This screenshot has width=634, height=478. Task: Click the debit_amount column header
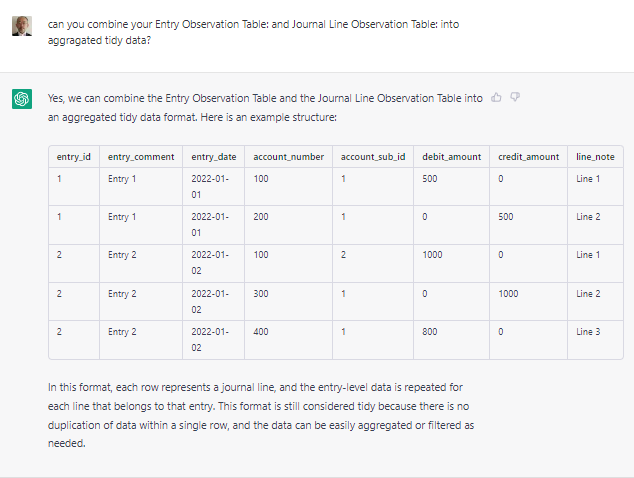[452, 157]
